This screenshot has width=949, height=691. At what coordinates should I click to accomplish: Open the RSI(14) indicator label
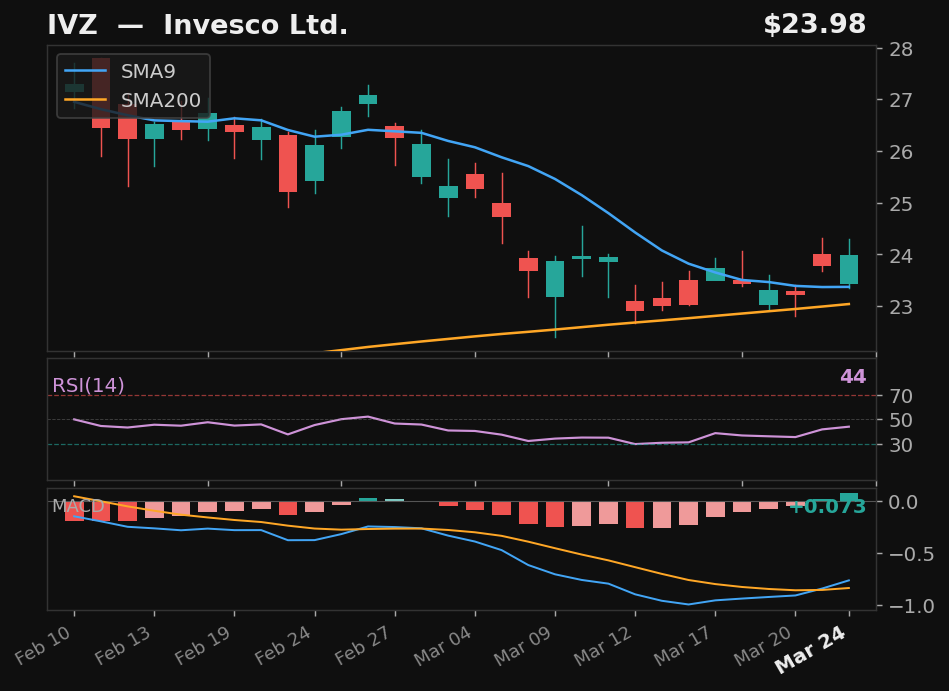88,383
